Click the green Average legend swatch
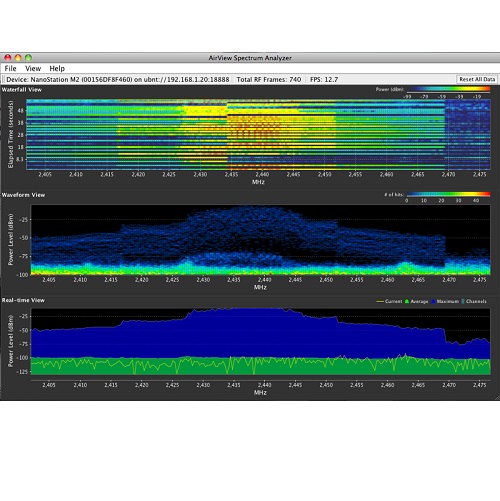The image size is (500, 501). point(407,301)
